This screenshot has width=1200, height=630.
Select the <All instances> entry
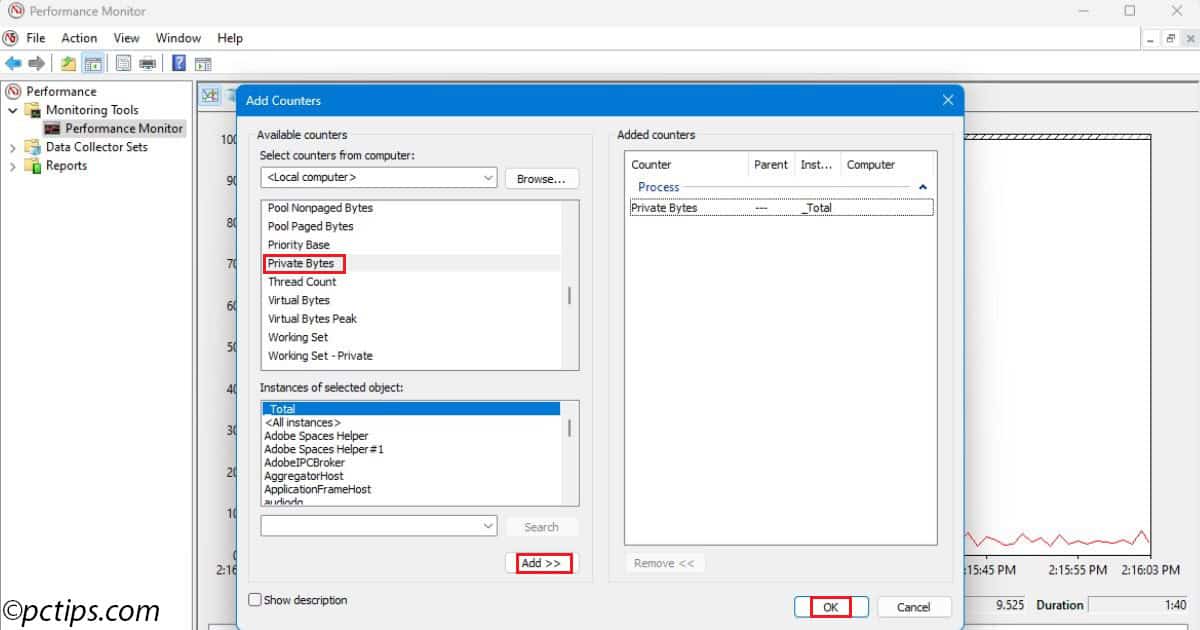302,423
